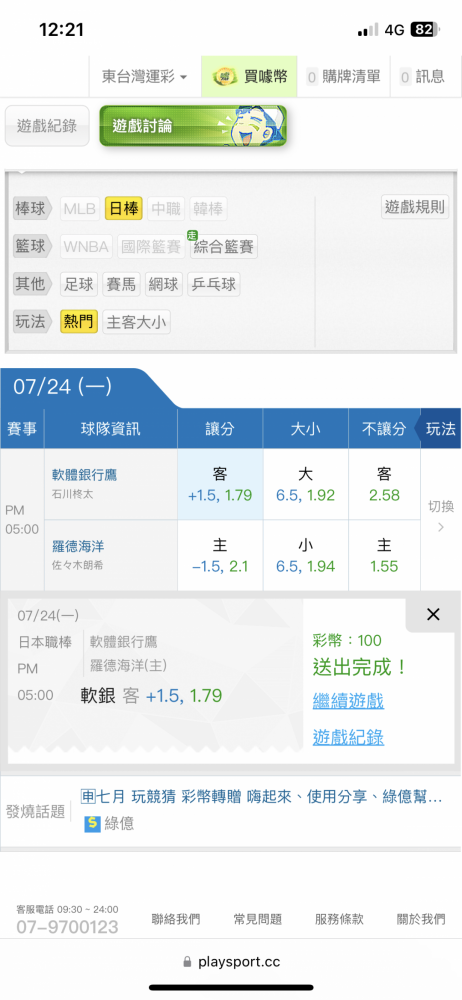Switch to the 主客大小 play type
This screenshot has height=1000, width=462.
(137, 322)
